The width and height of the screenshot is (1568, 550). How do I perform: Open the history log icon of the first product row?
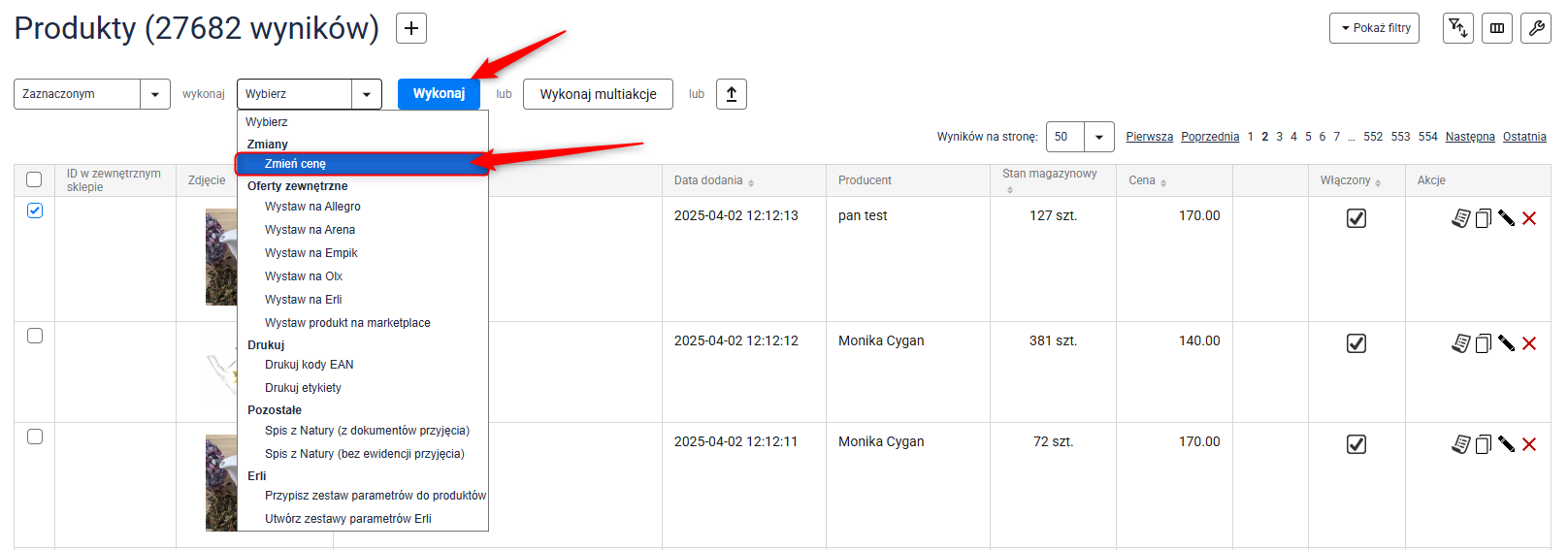pos(1460,218)
